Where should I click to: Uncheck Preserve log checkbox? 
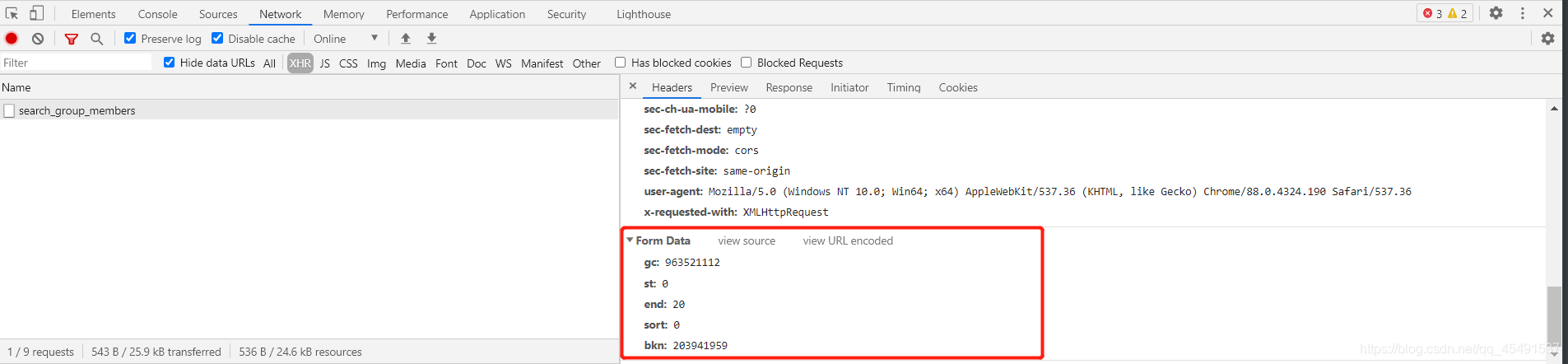130,38
